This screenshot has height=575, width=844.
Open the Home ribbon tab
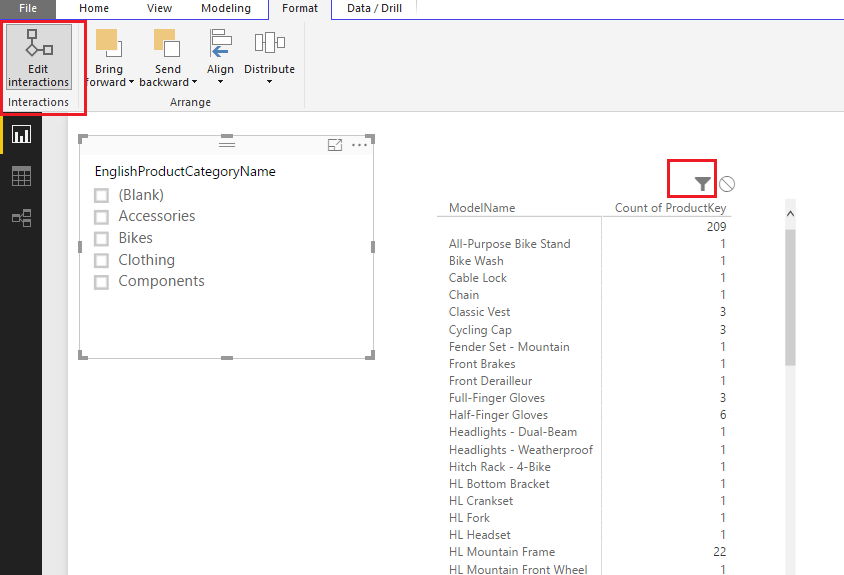(94, 9)
